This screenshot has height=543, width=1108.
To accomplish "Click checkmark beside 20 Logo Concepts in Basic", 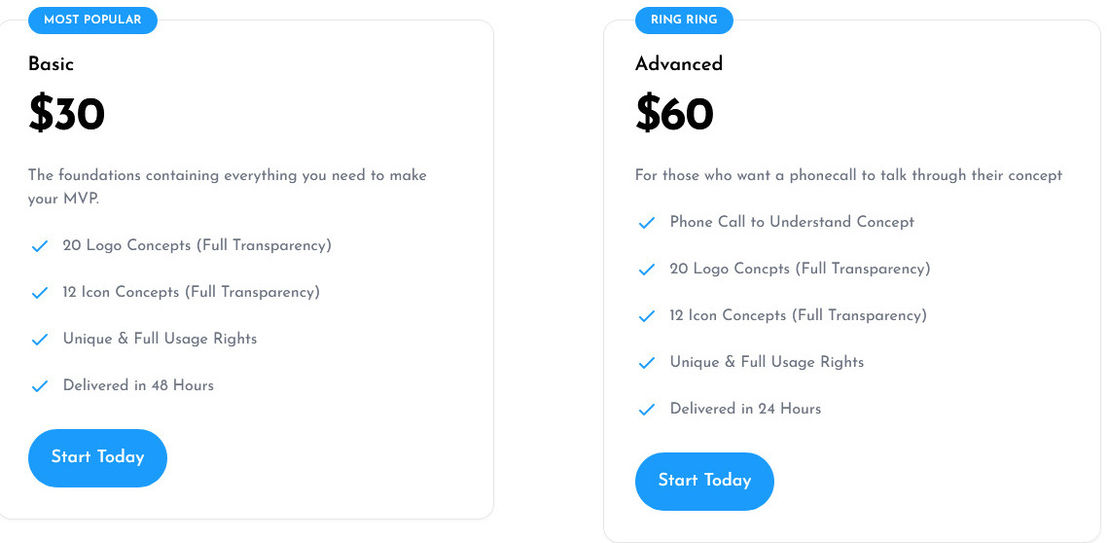I will pos(40,246).
